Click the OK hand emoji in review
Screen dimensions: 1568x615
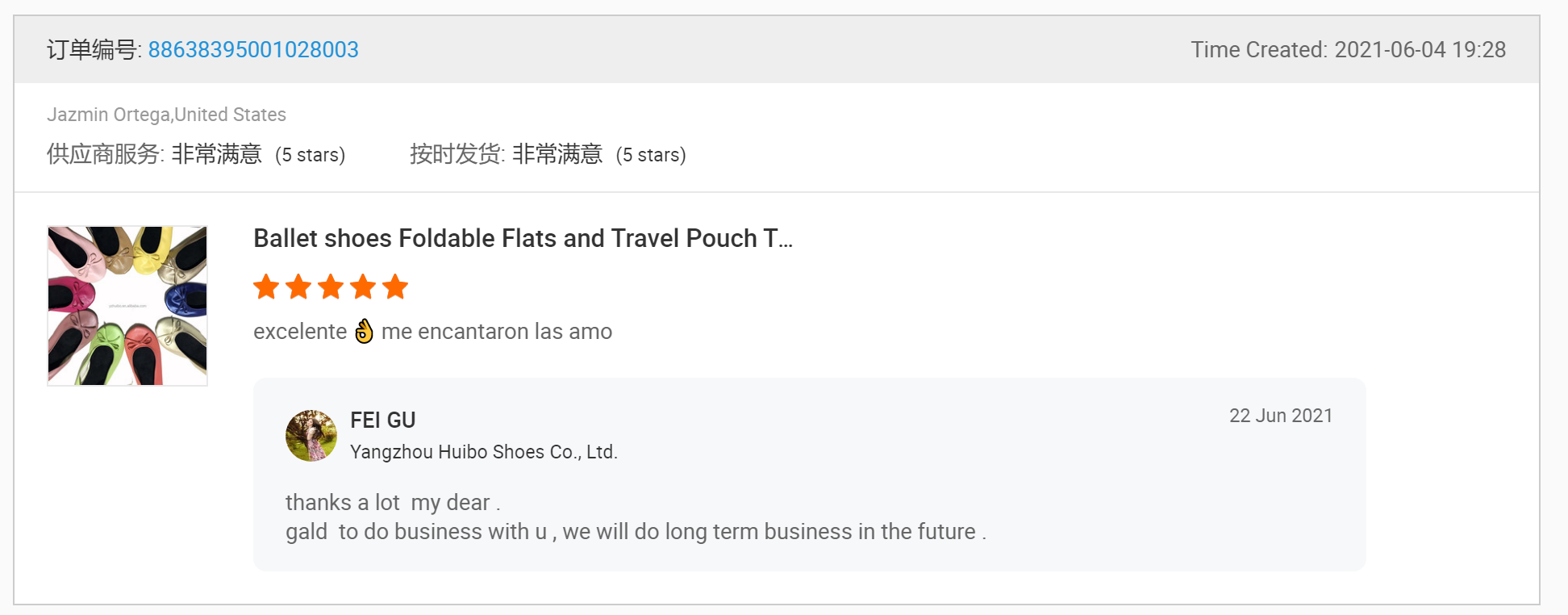(x=365, y=331)
